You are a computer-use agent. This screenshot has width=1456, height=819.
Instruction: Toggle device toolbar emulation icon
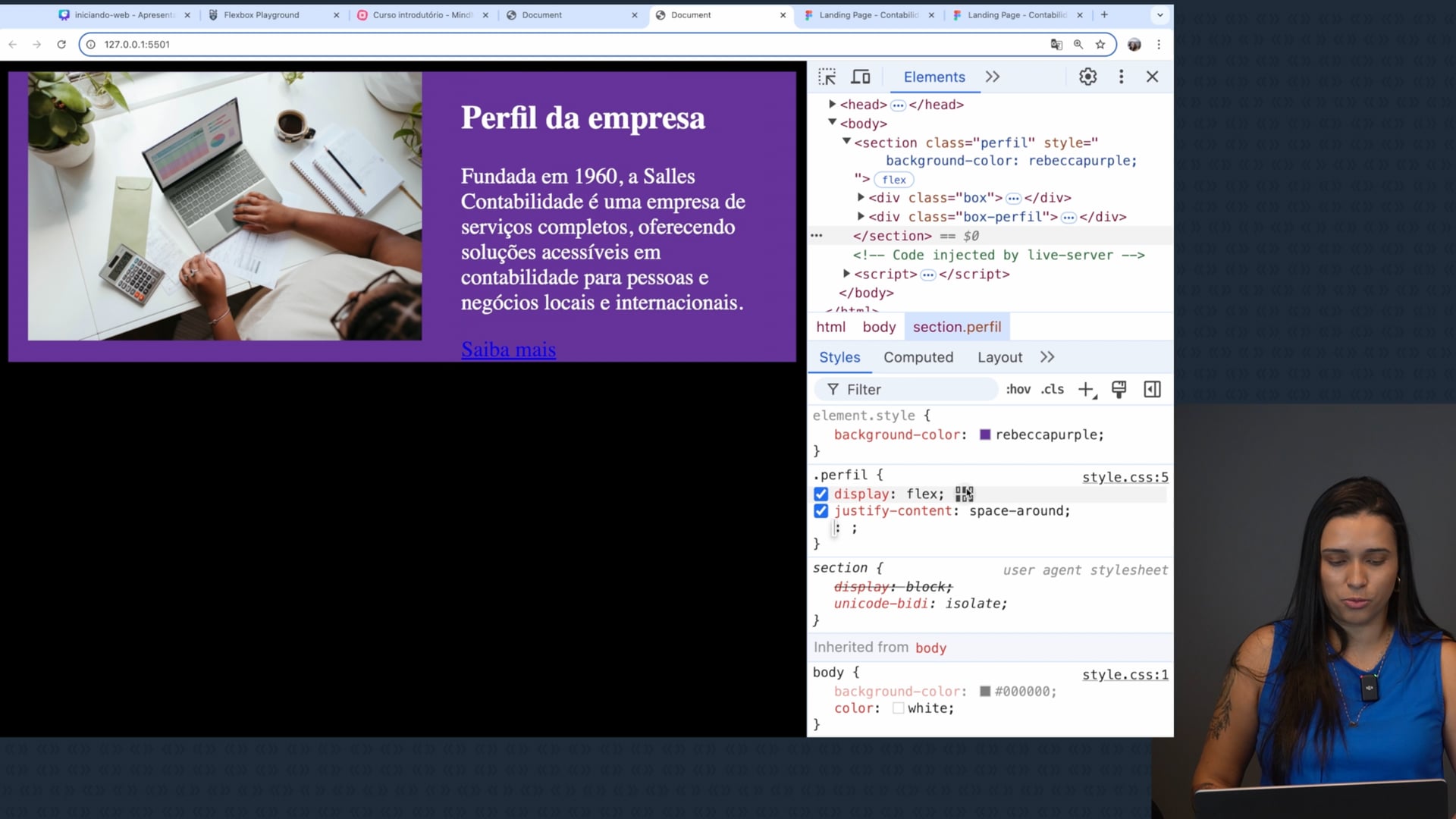pyautogui.click(x=861, y=77)
